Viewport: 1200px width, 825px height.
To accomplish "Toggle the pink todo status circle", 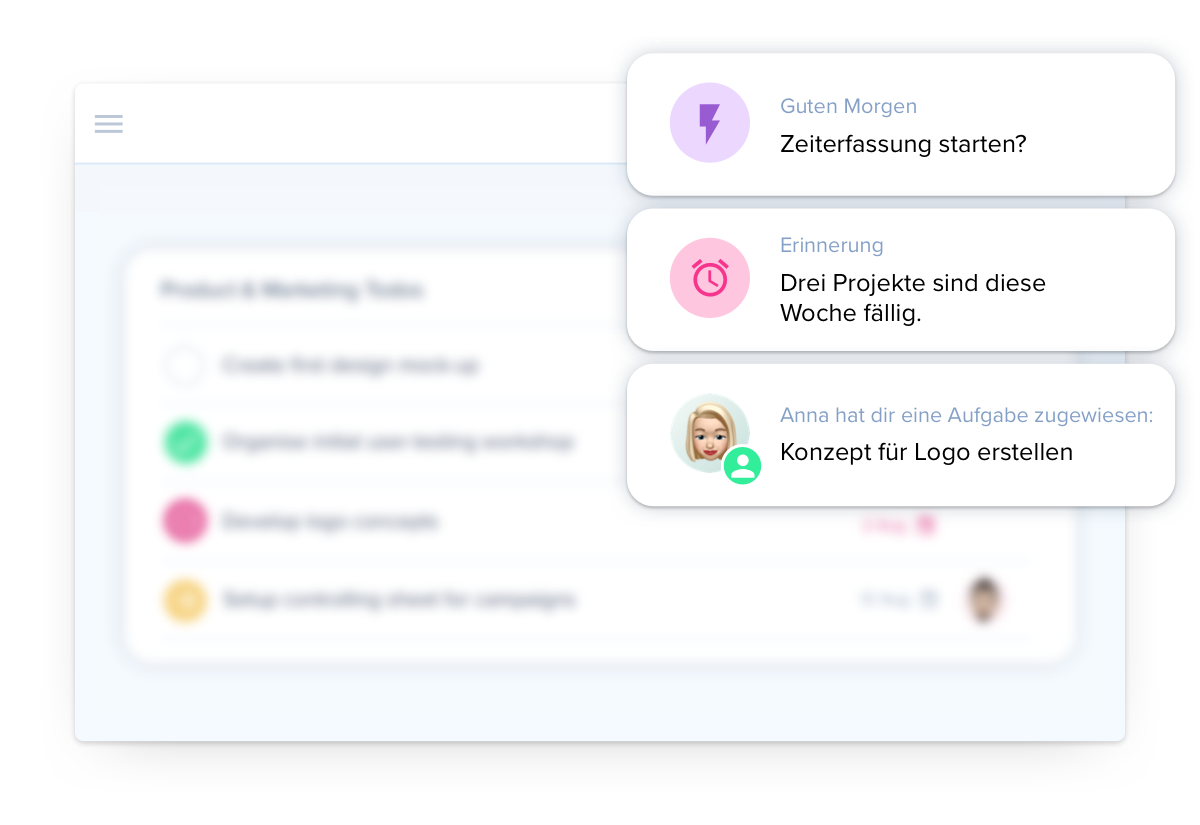I will (185, 521).
